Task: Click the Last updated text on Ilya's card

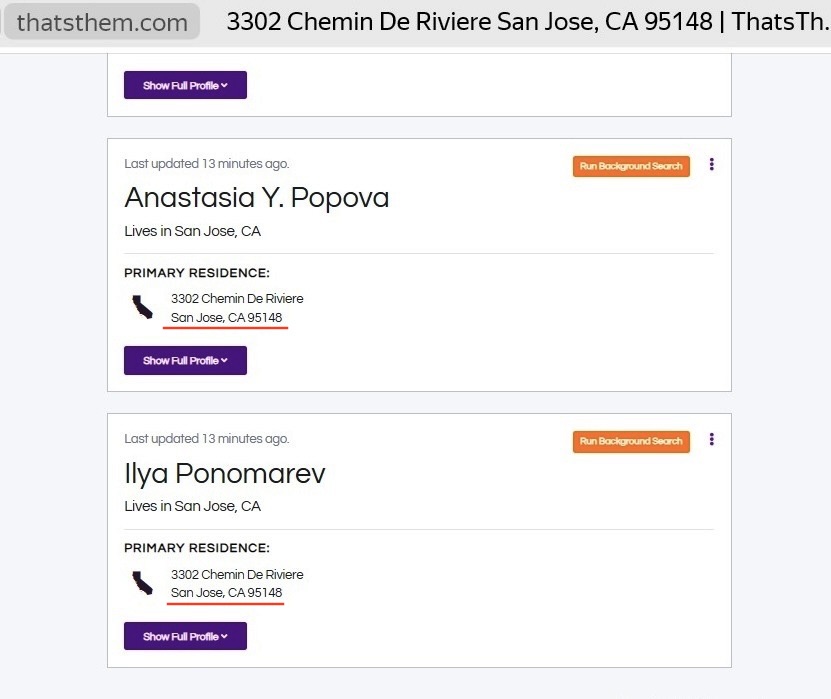Action: pyautogui.click(x=206, y=439)
